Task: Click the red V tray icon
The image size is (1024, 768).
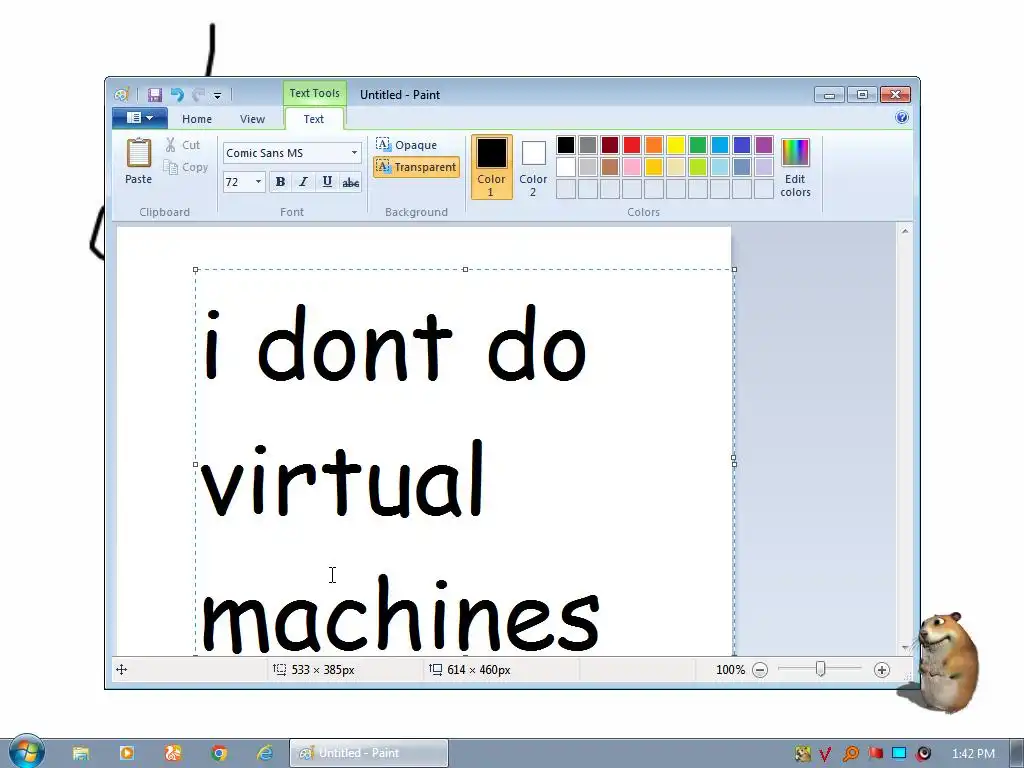Action: click(825, 754)
